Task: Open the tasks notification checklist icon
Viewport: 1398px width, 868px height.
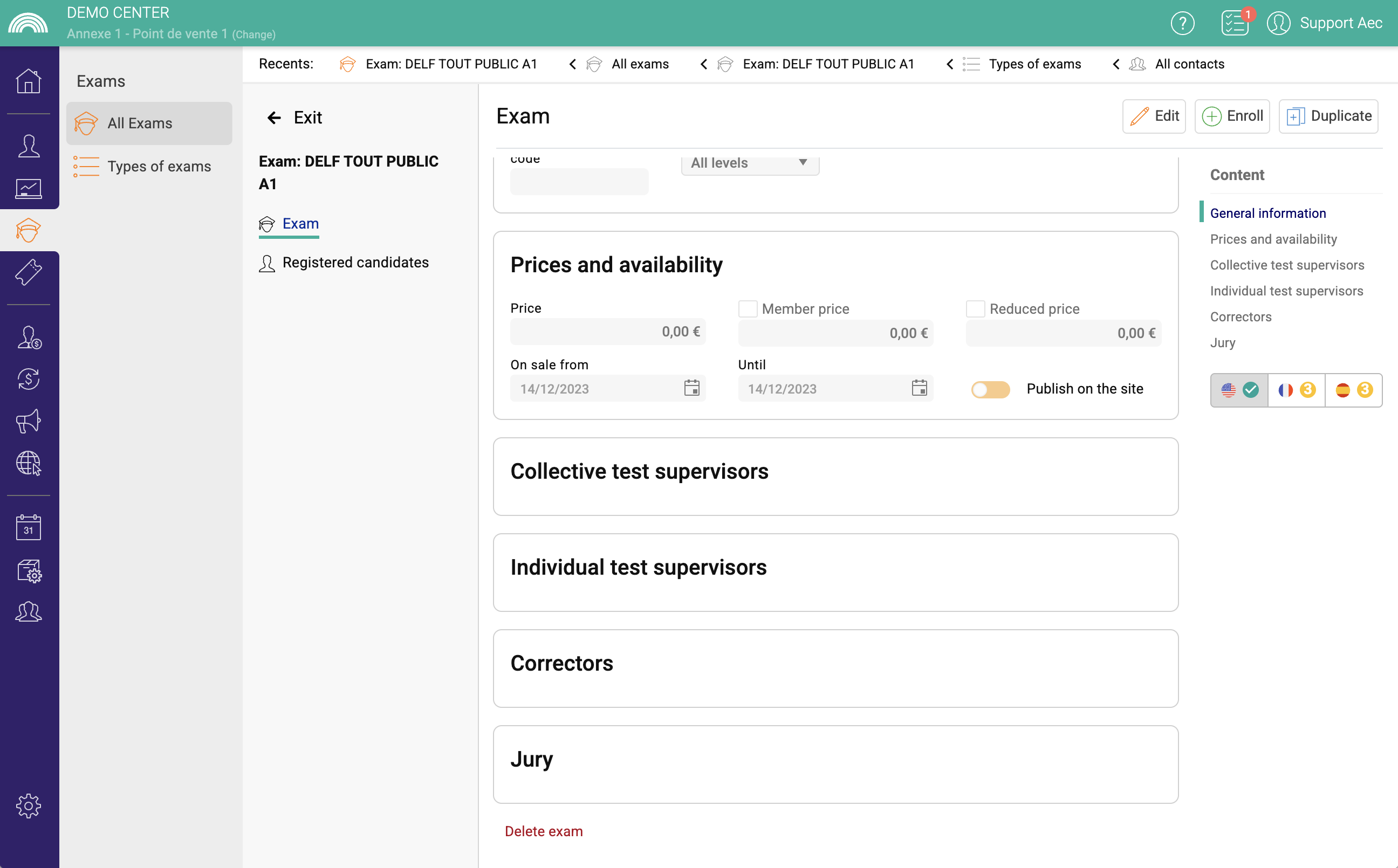Action: [1235, 23]
